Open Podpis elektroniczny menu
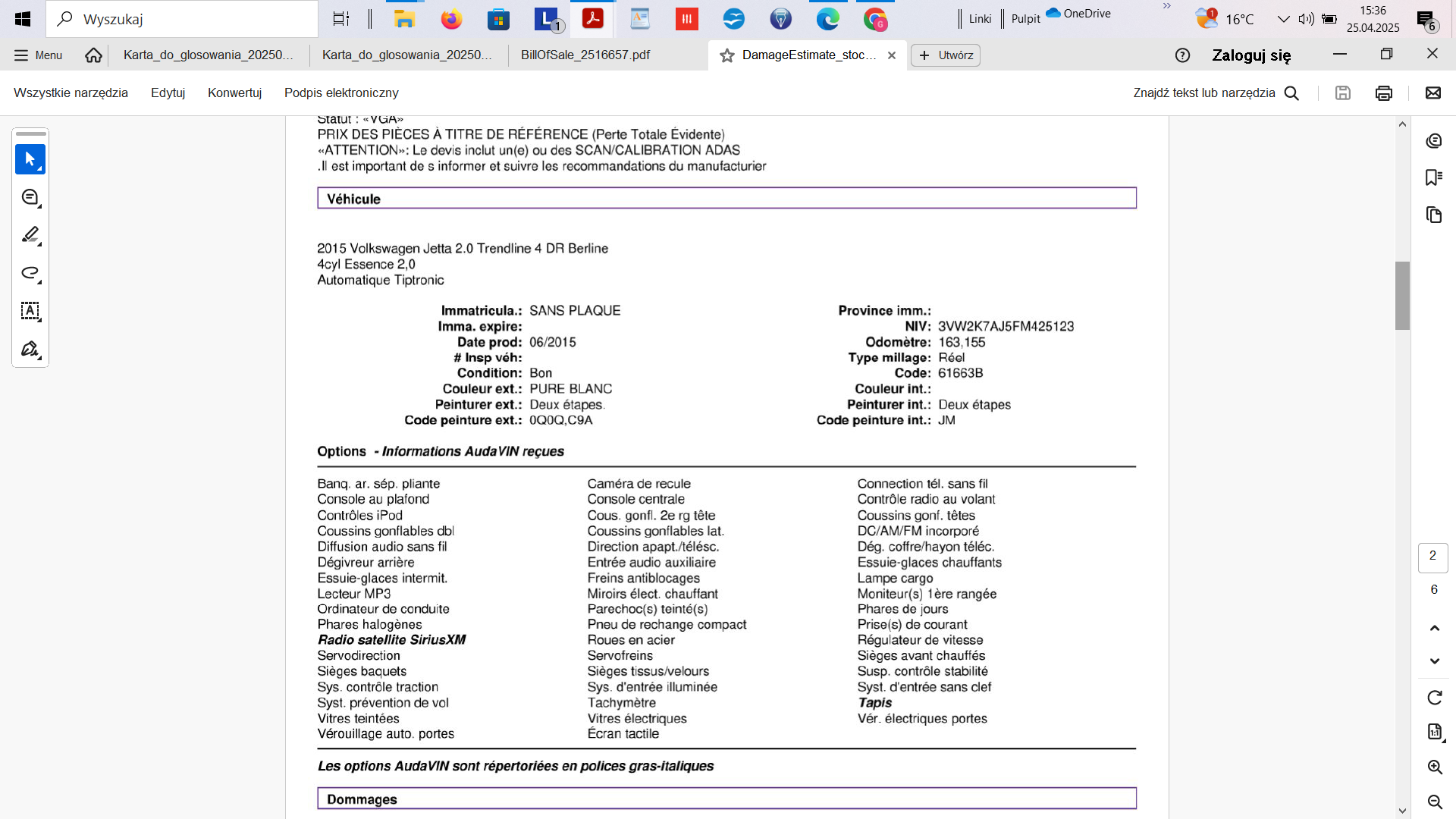 341,93
